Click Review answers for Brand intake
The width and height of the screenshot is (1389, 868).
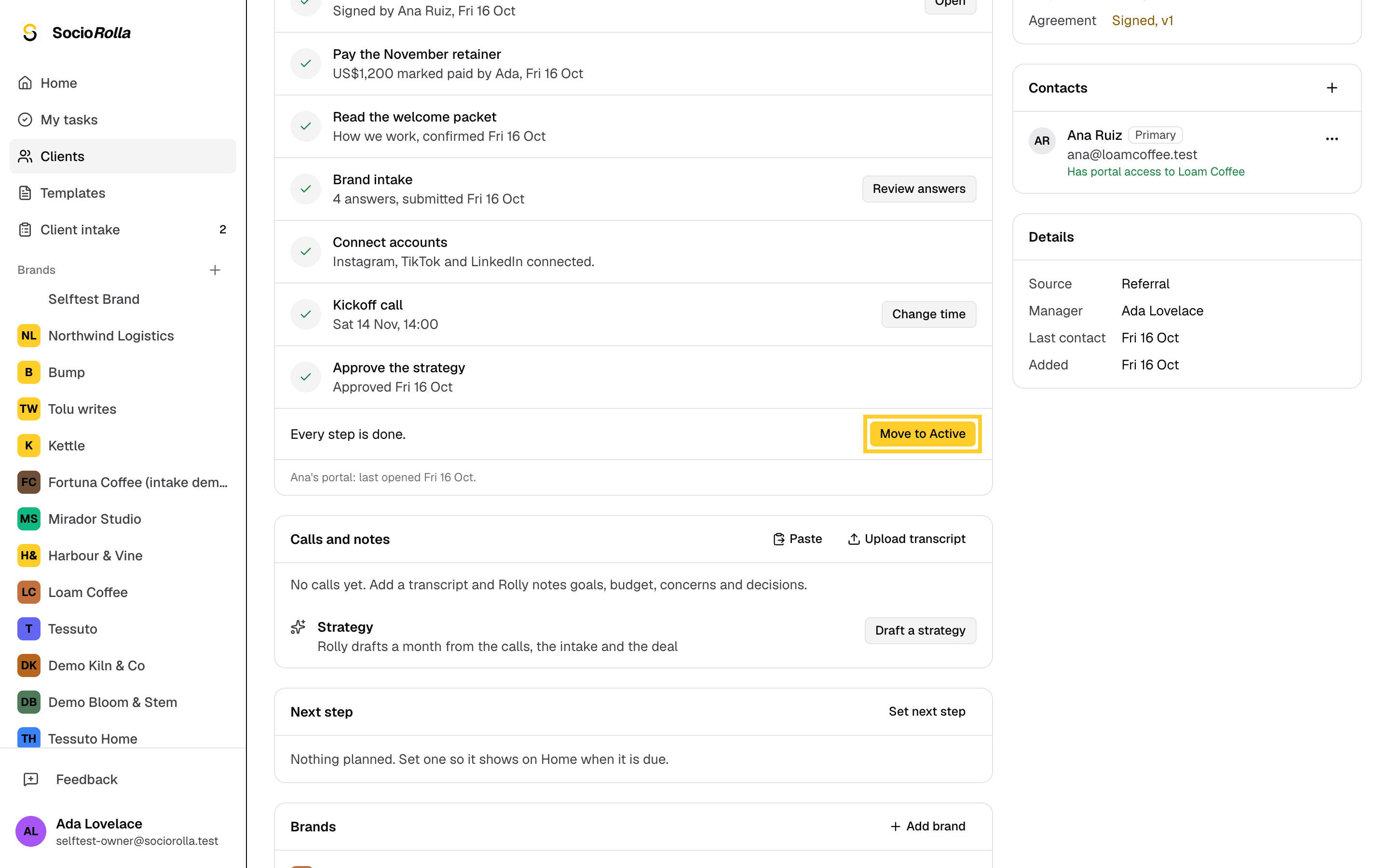coord(919,189)
